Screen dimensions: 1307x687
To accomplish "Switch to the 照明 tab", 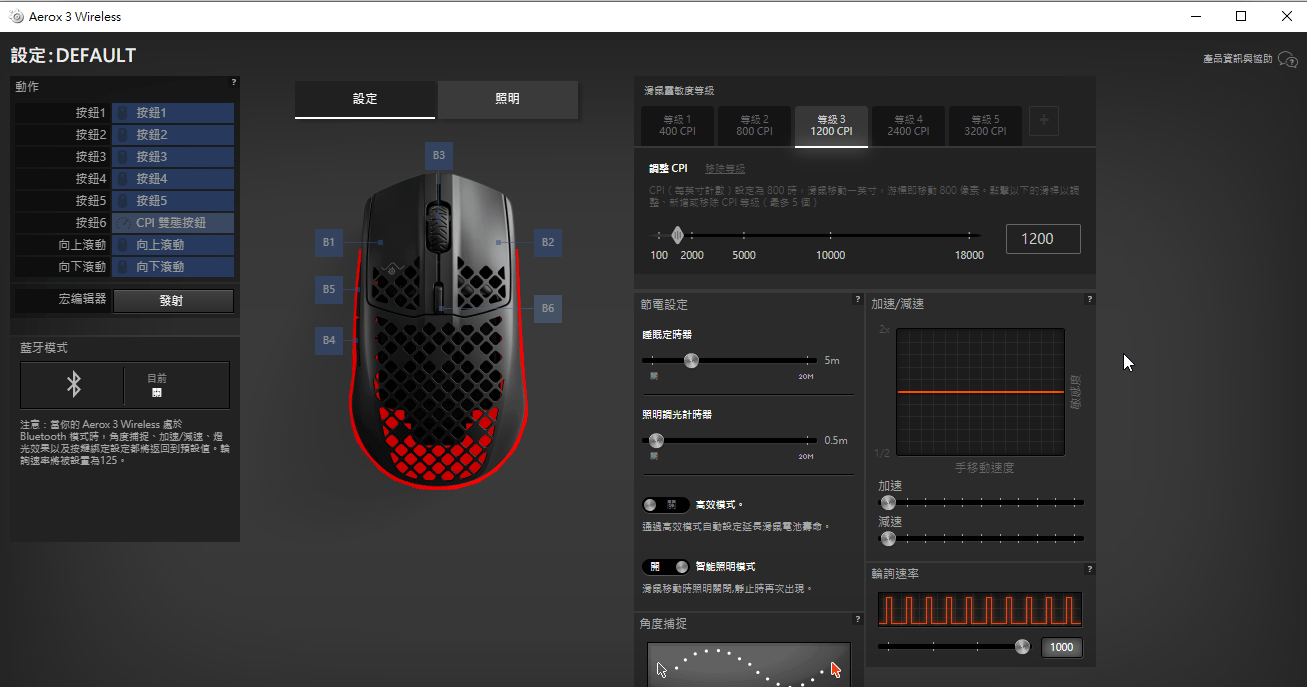I will [508, 99].
